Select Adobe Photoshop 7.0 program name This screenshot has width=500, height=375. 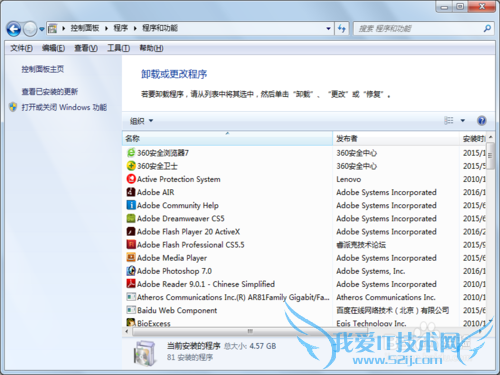[x=174, y=271]
